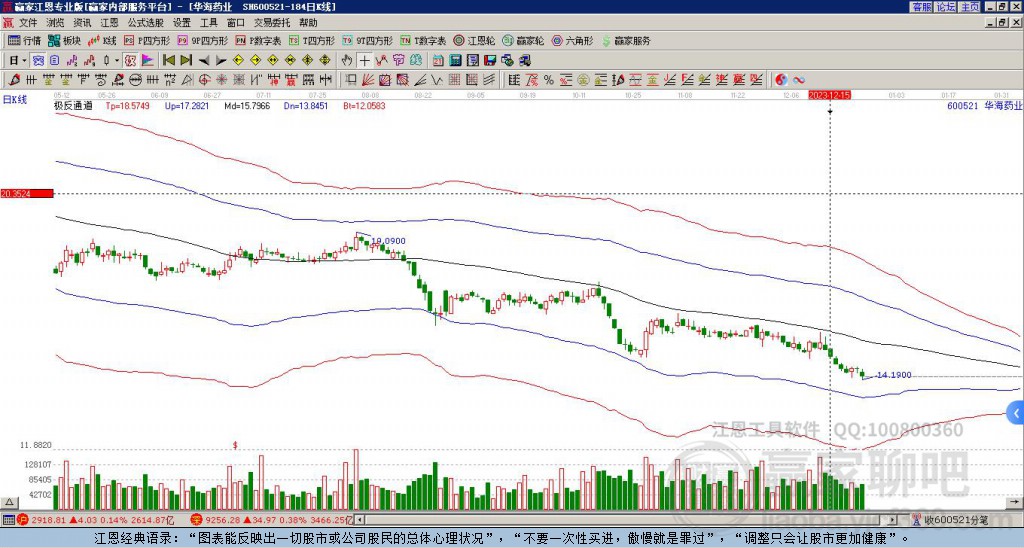Expand the candlestick style dropdown arrow
Viewport: 1024px width, 548px height.
click(117, 61)
